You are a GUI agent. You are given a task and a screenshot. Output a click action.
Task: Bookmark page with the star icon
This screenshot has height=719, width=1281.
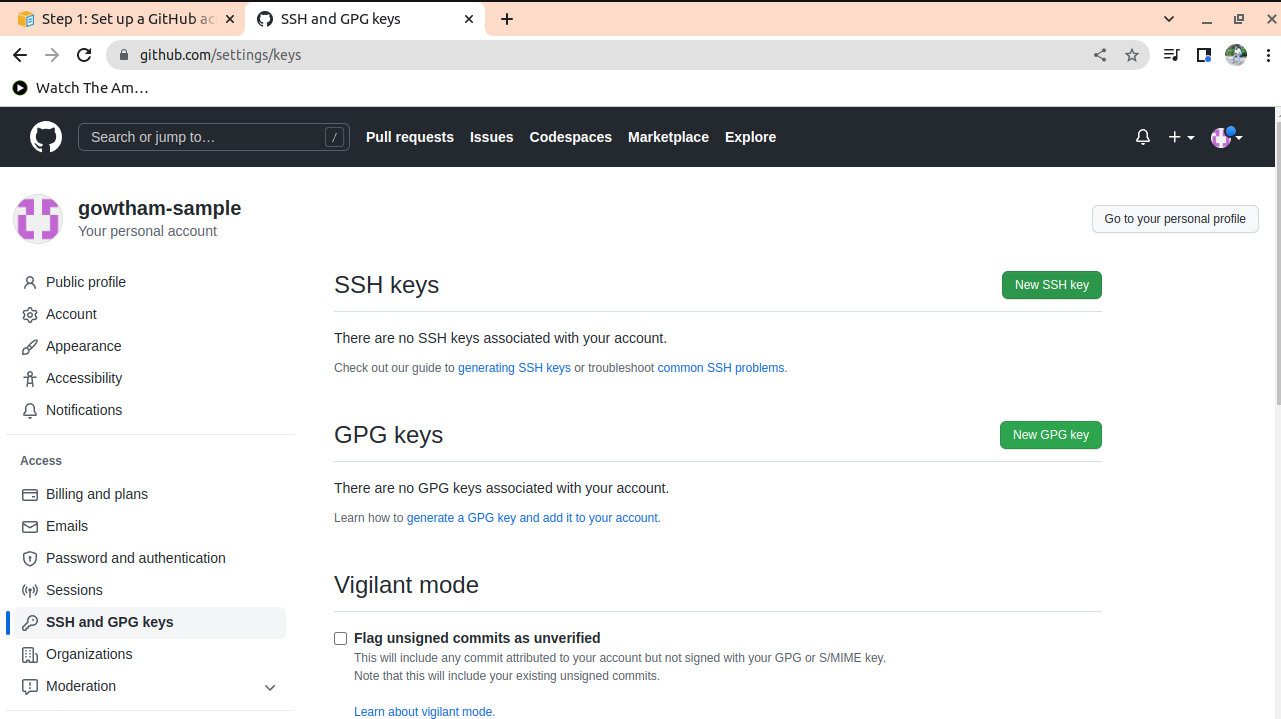coord(1132,55)
